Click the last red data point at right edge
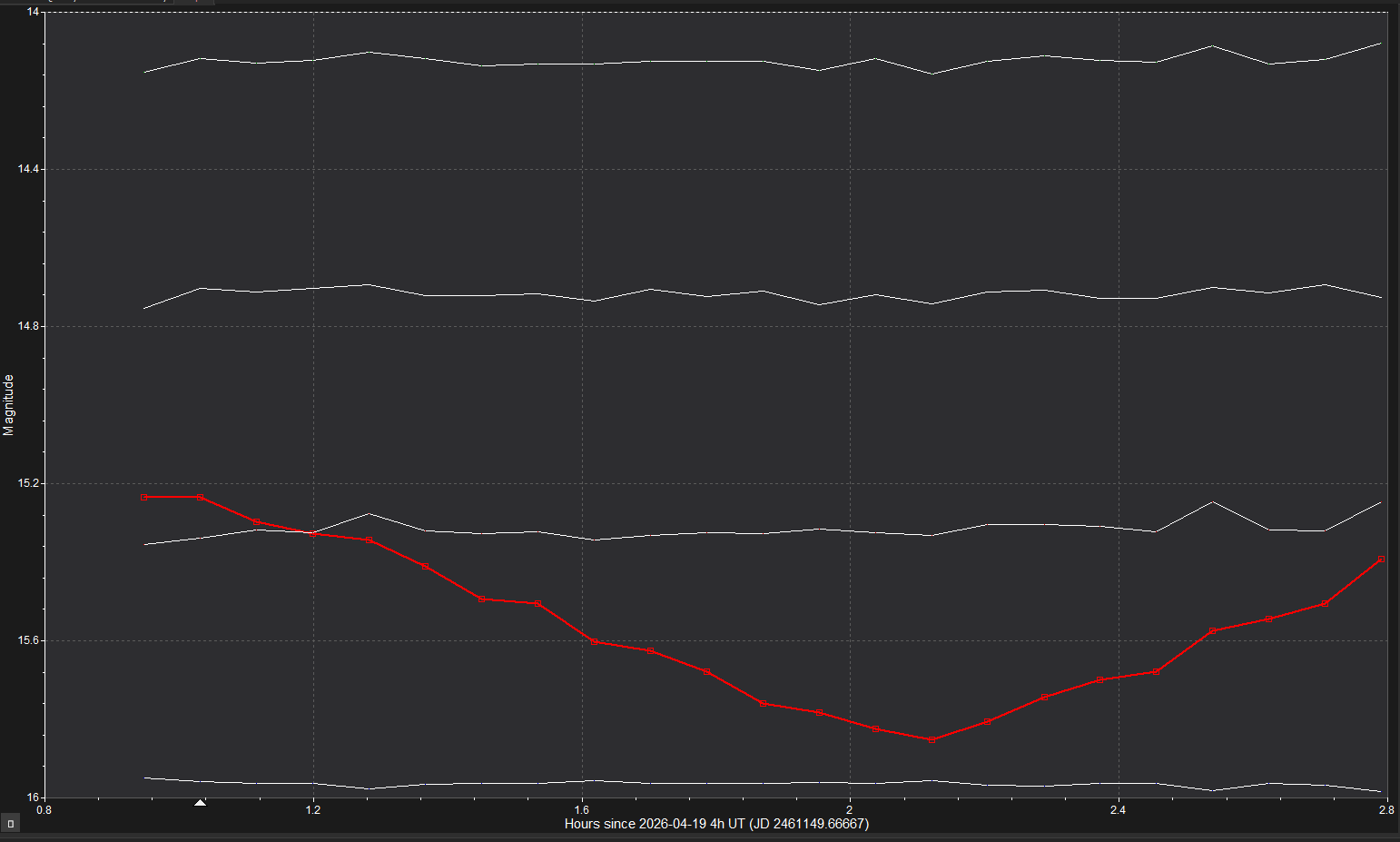This screenshot has width=1400, height=842. pyautogui.click(x=1381, y=559)
